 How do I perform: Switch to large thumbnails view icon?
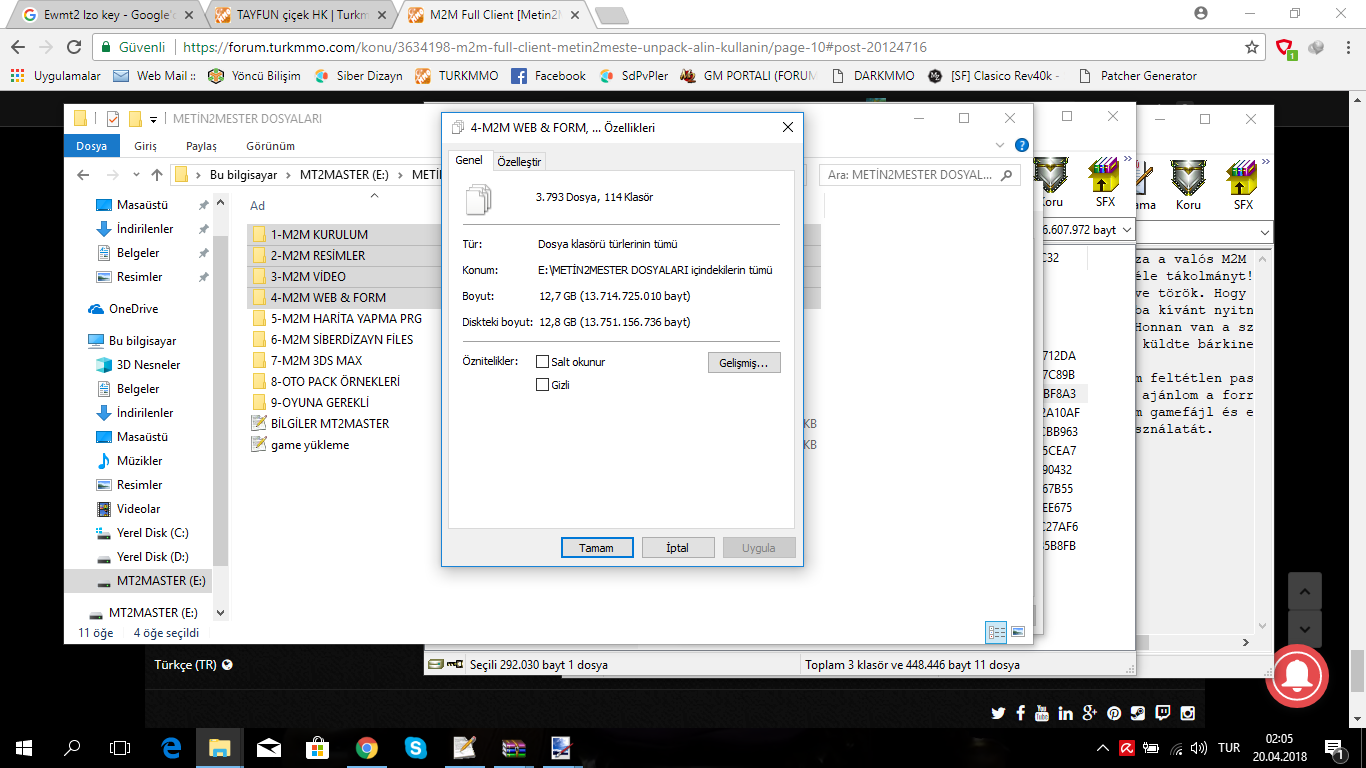coord(1018,632)
